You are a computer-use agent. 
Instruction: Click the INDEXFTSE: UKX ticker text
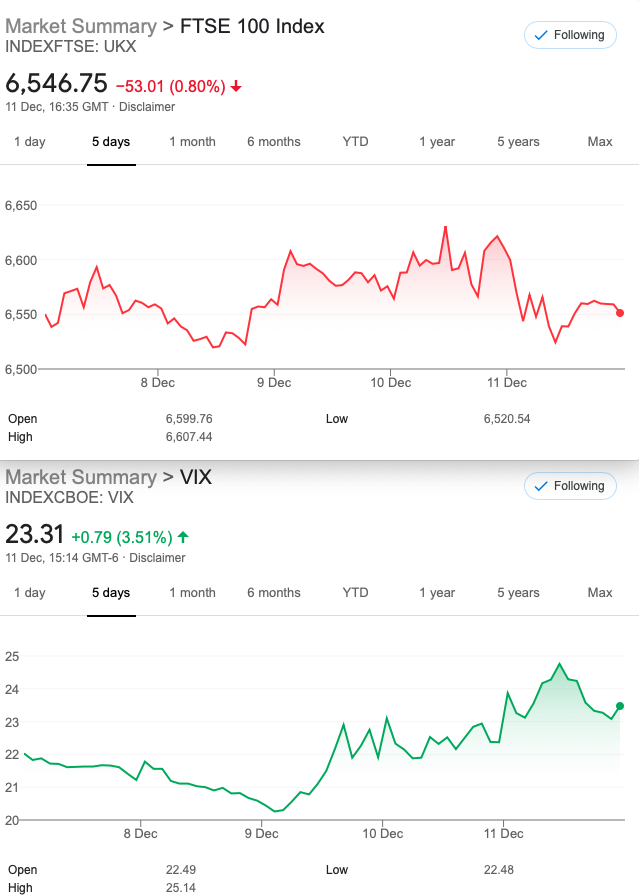click(x=71, y=46)
